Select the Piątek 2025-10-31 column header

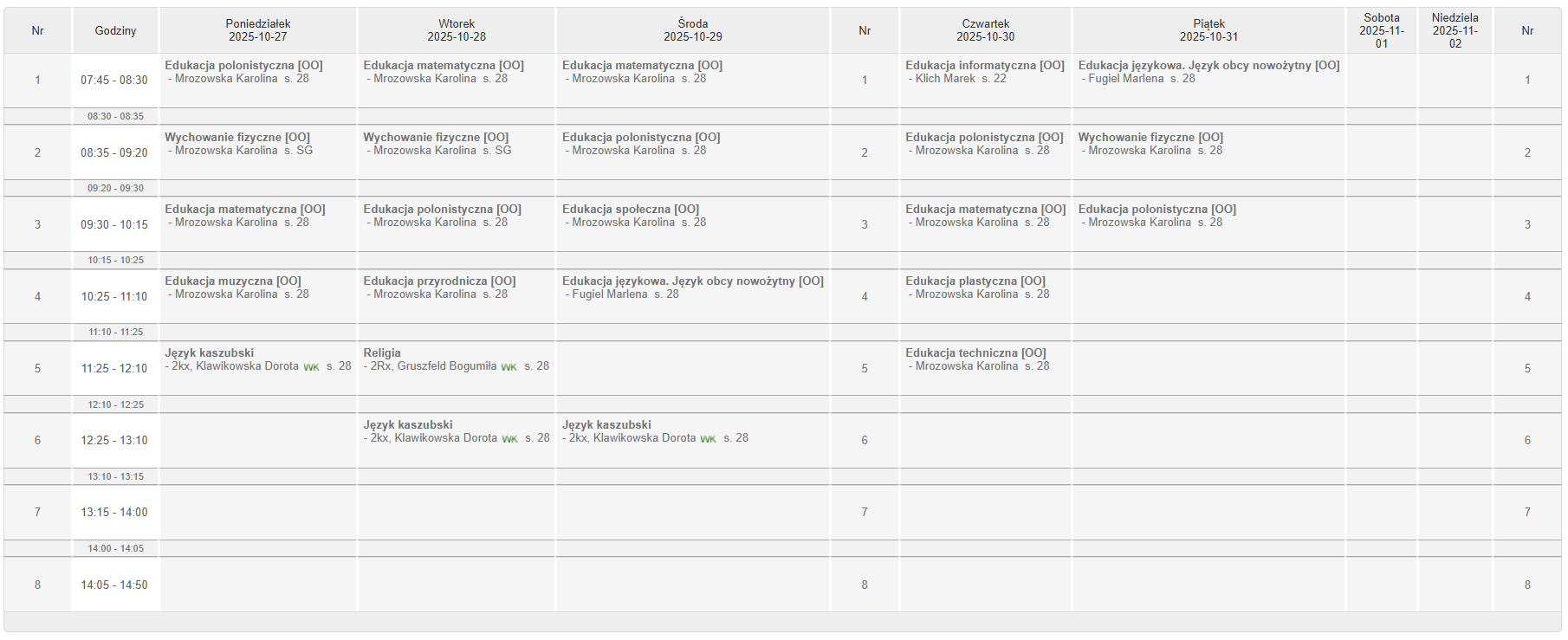(1208, 30)
